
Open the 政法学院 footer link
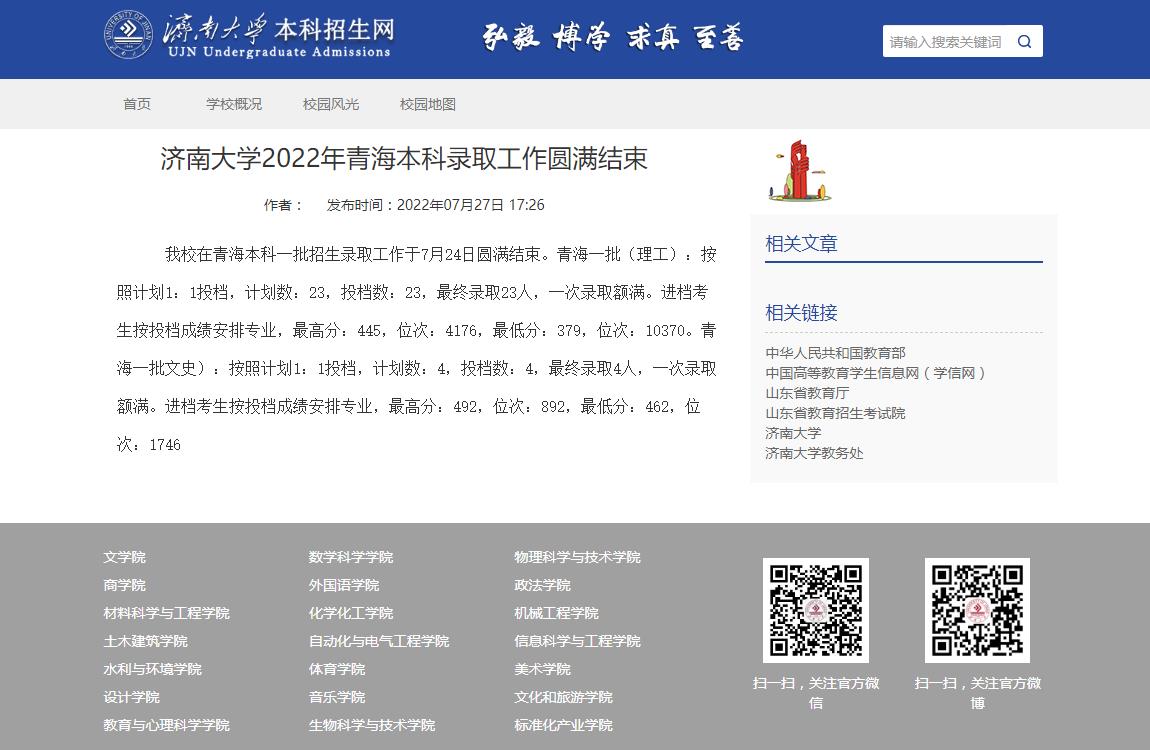coord(542,585)
